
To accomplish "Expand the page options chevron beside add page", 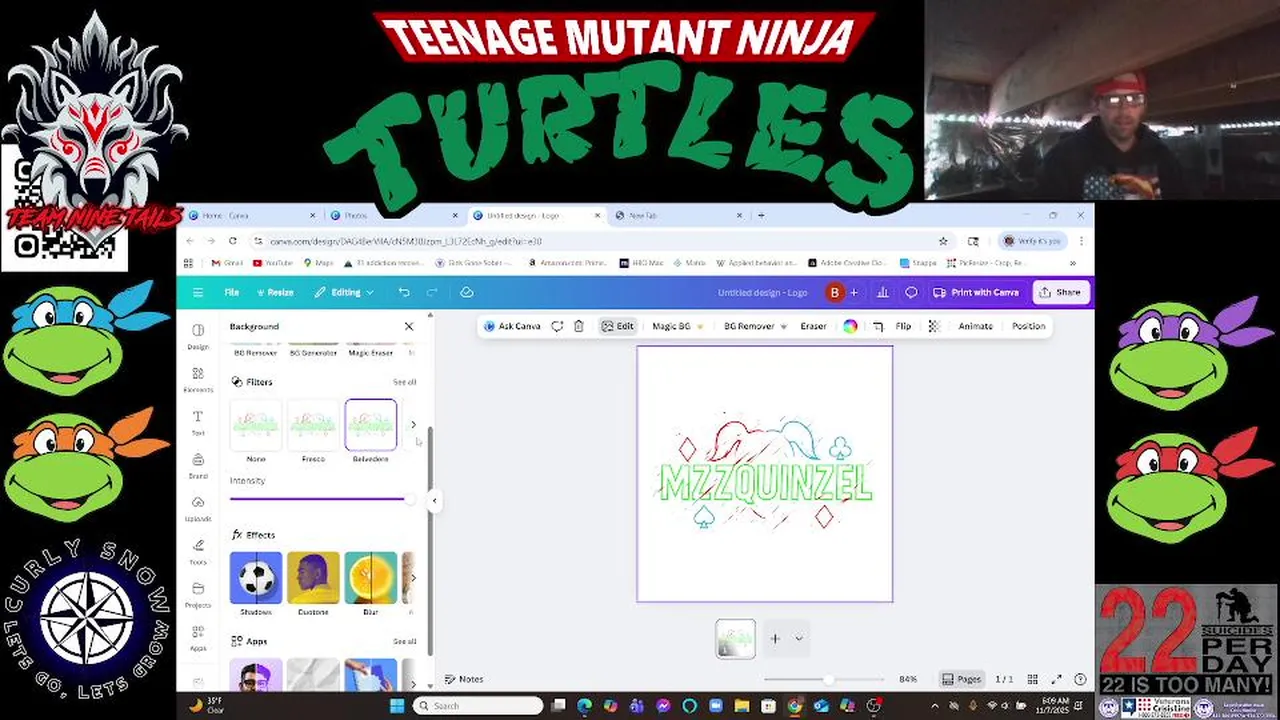I will [x=798, y=638].
